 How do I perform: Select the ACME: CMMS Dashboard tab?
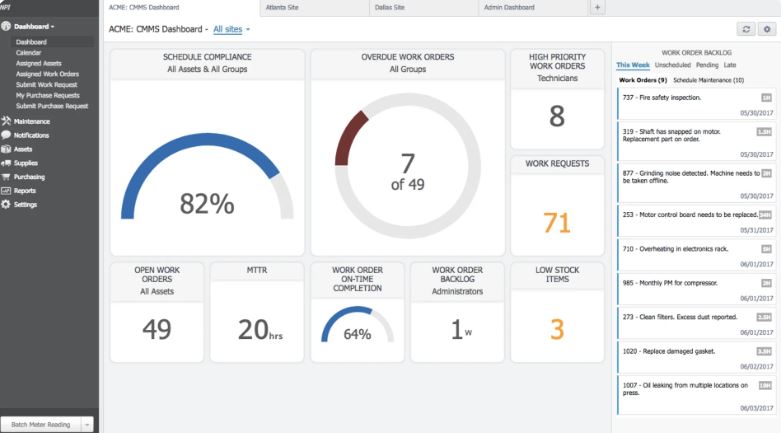point(182,7)
